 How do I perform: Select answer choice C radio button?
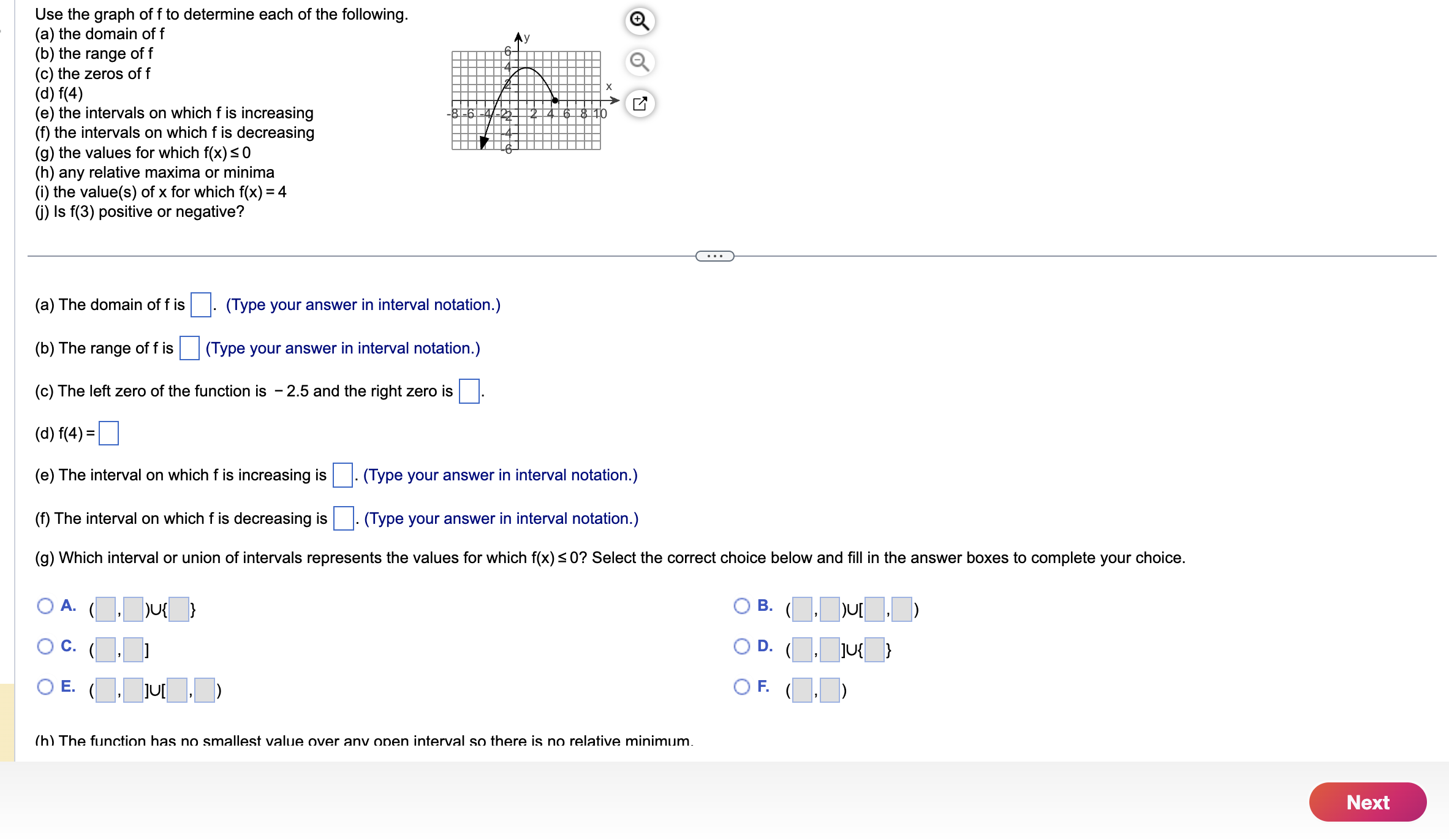click(45, 646)
